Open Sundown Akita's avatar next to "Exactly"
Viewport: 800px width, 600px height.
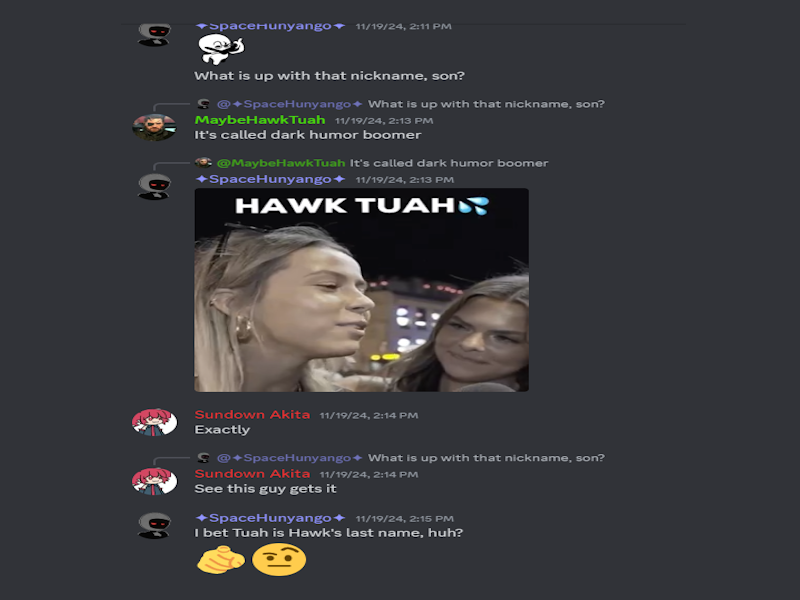[154, 422]
